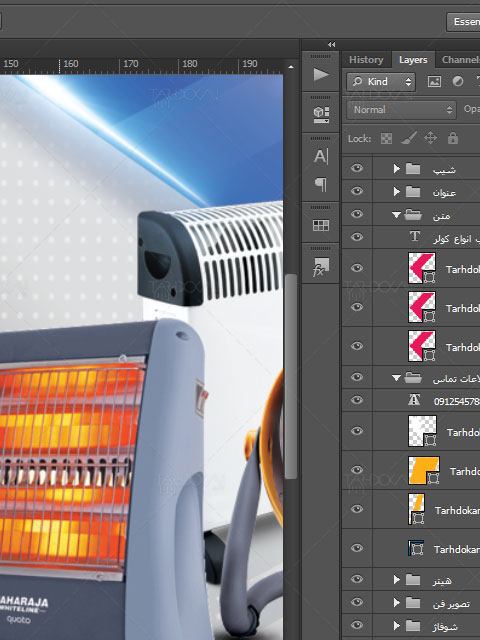Expand the تصویر فن layer group
Screen dimensions: 480x640
click(396, 602)
